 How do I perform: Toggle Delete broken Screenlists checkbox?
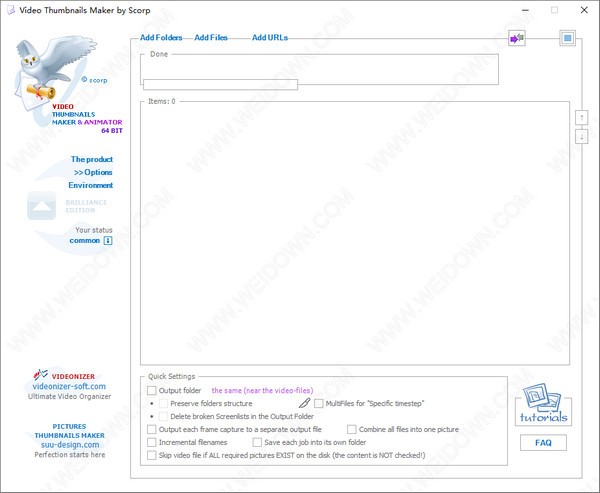coord(163,416)
